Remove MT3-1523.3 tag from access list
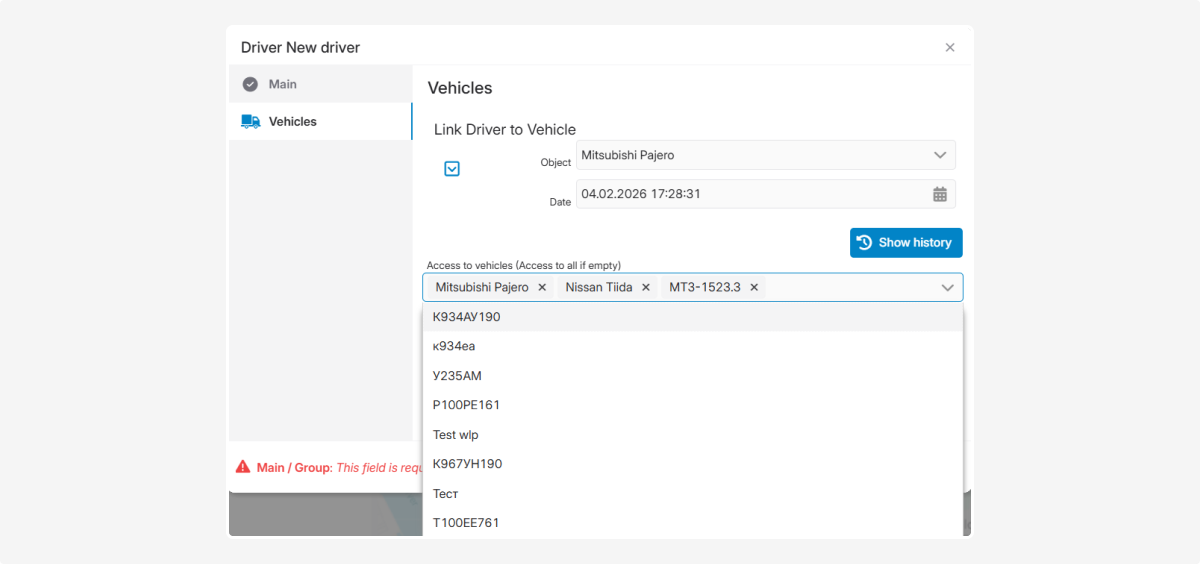The width and height of the screenshot is (1200, 564). tap(754, 287)
